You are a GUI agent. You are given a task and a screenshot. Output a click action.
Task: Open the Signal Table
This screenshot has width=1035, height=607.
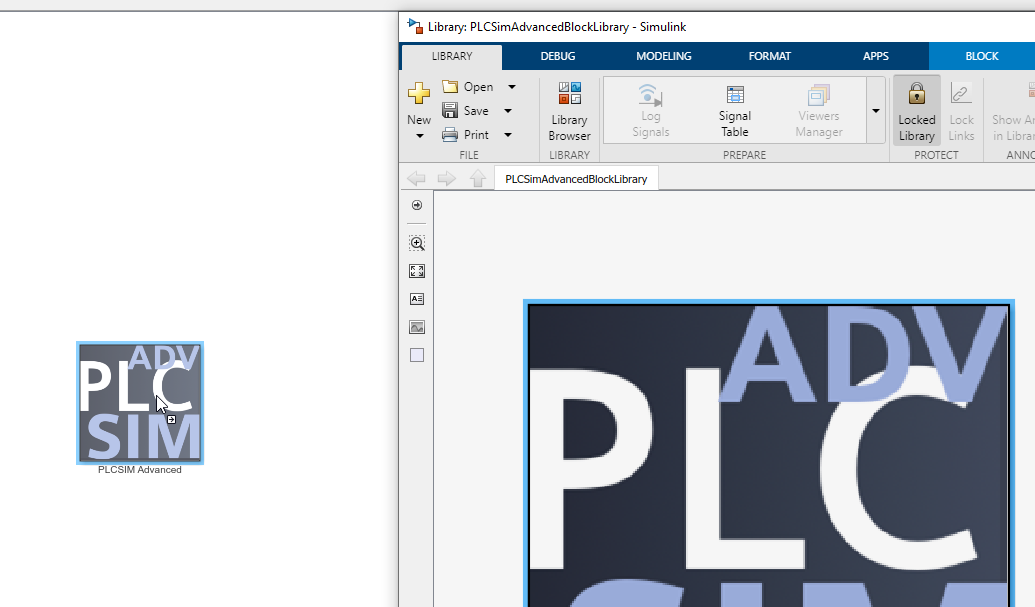point(735,111)
